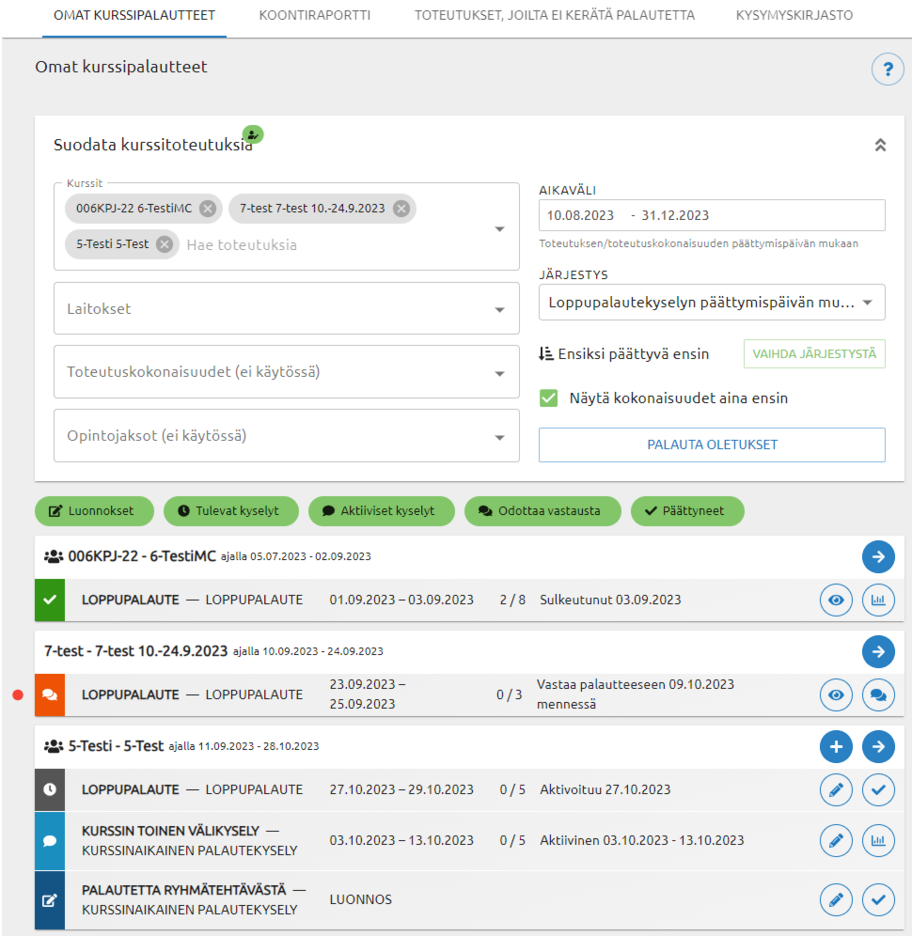This screenshot has height=936, width=912.
Task: Click the Palauta oletukset button
Action: (x=711, y=445)
